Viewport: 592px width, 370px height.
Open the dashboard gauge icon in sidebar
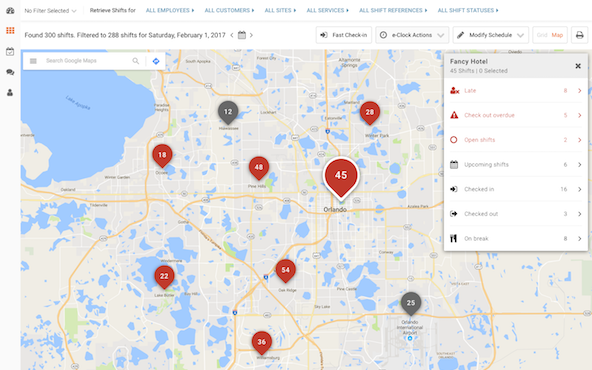tap(10, 10)
